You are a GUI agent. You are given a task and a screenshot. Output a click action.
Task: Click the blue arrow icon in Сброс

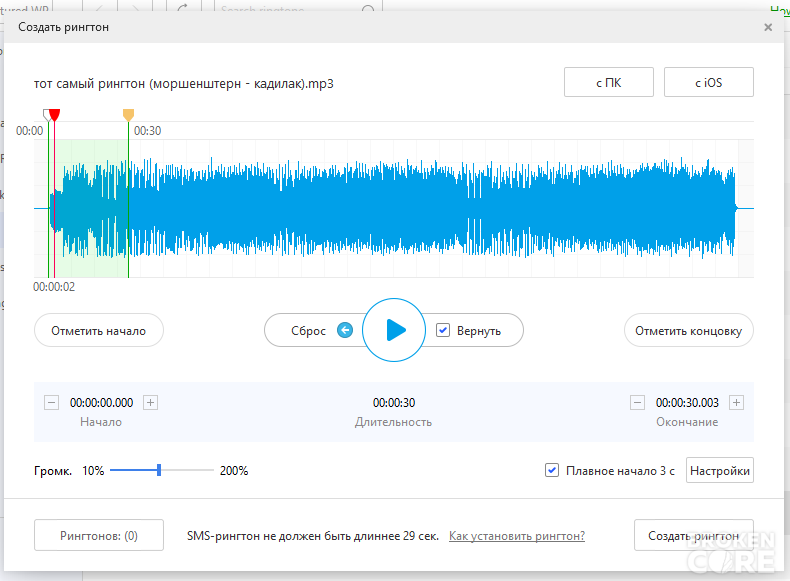345,330
